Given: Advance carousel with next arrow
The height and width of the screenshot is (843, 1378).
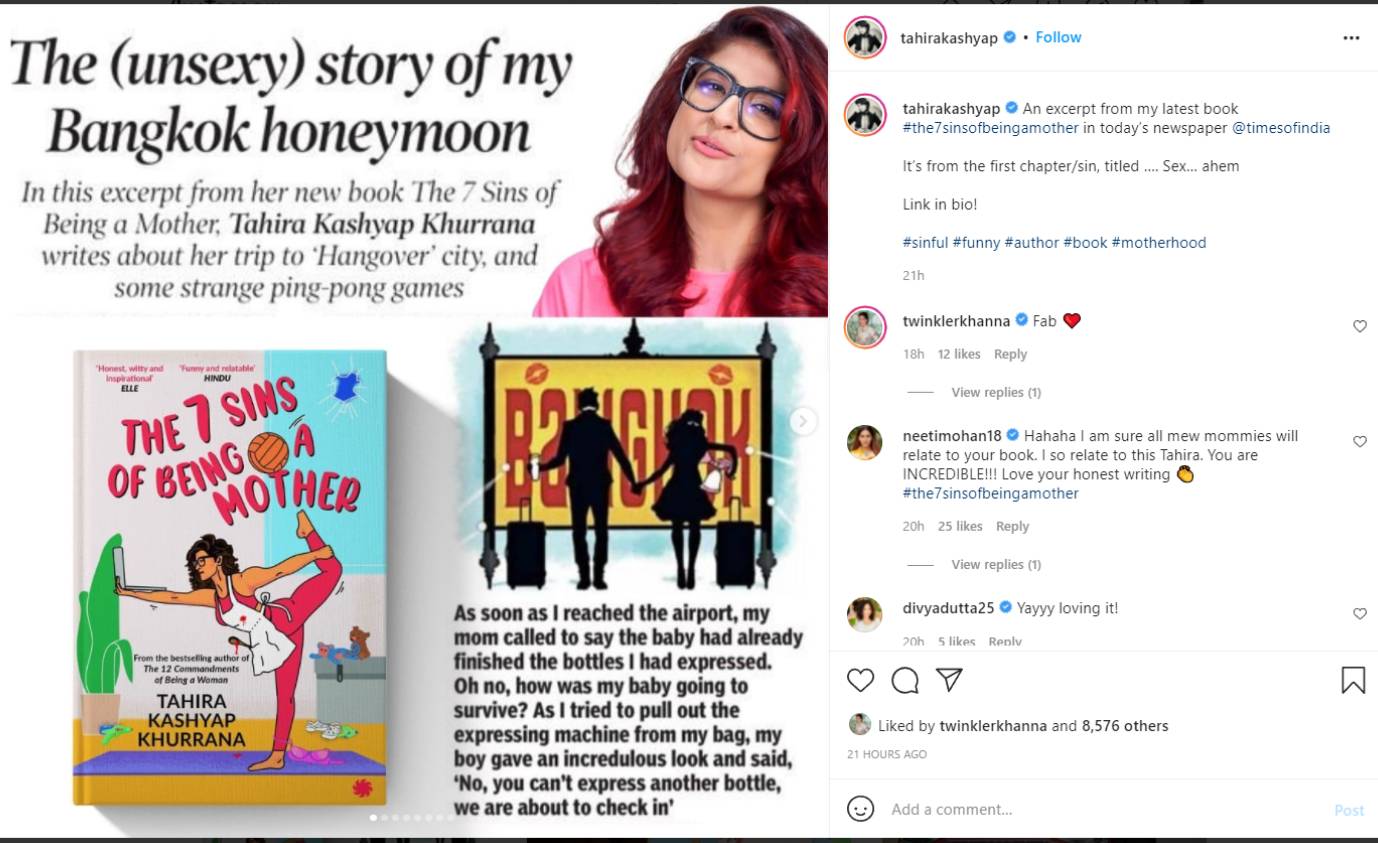Looking at the screenshot, I should pyautogui.click(x=803, y=421).
